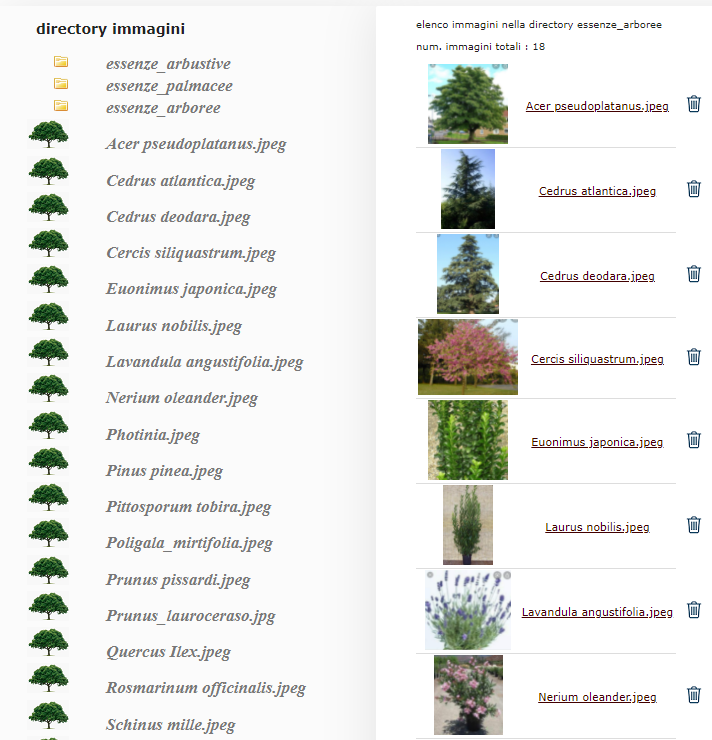Click tree icon beside Photinia.jpeg
The width and height of the screenshot is (712, 740).
(48, 425)
